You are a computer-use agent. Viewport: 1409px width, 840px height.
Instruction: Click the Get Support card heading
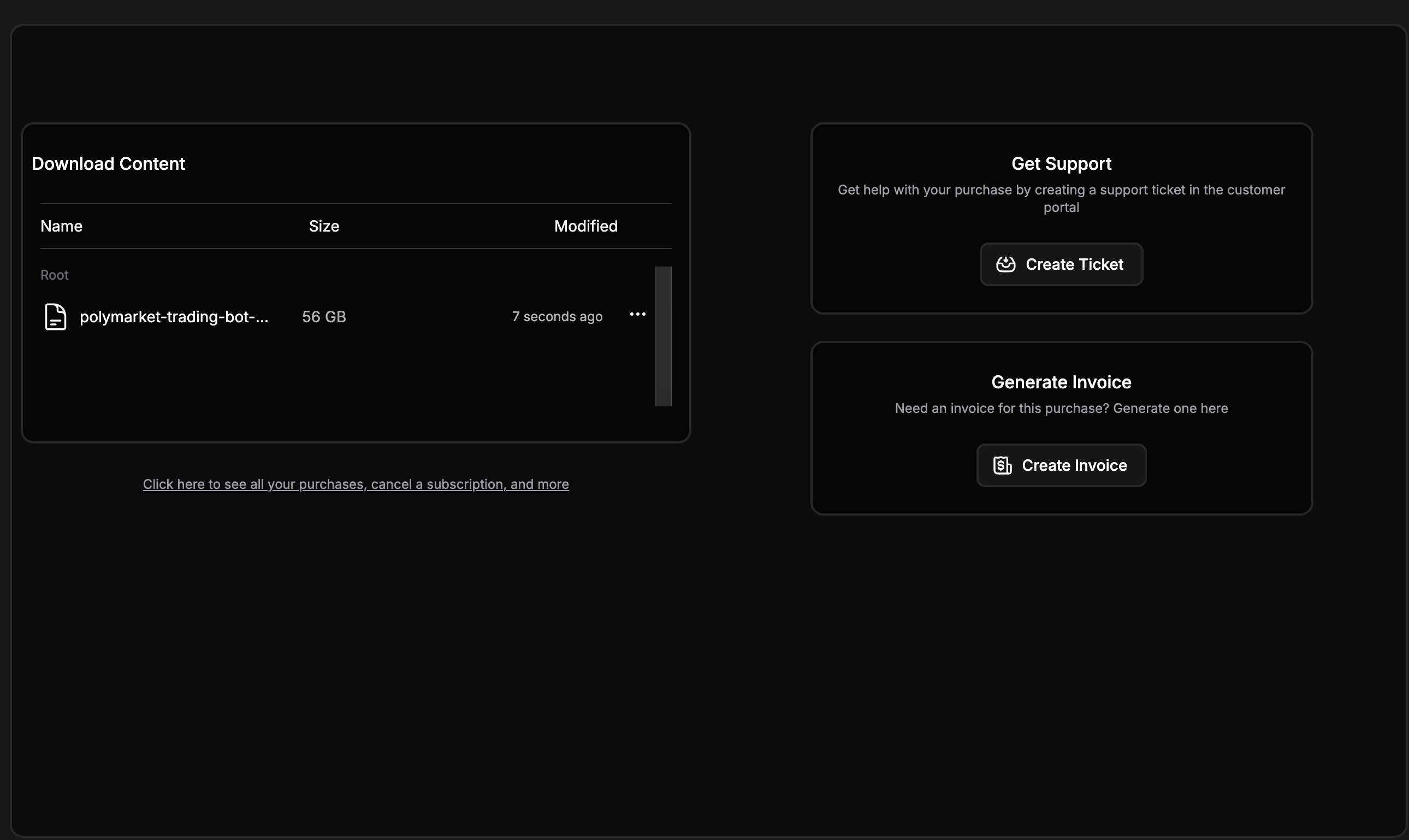[x=1061, y=164]
